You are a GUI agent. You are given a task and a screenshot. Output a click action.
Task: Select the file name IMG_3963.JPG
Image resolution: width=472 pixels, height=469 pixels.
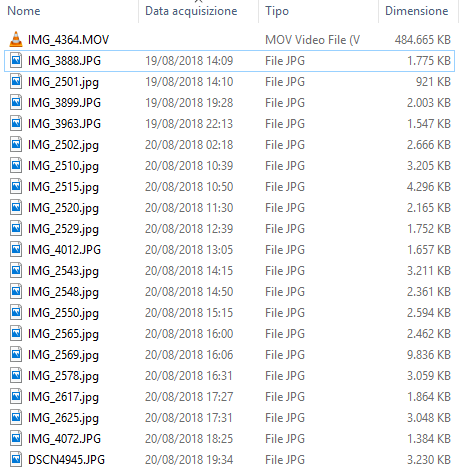(x=64, y=124)
